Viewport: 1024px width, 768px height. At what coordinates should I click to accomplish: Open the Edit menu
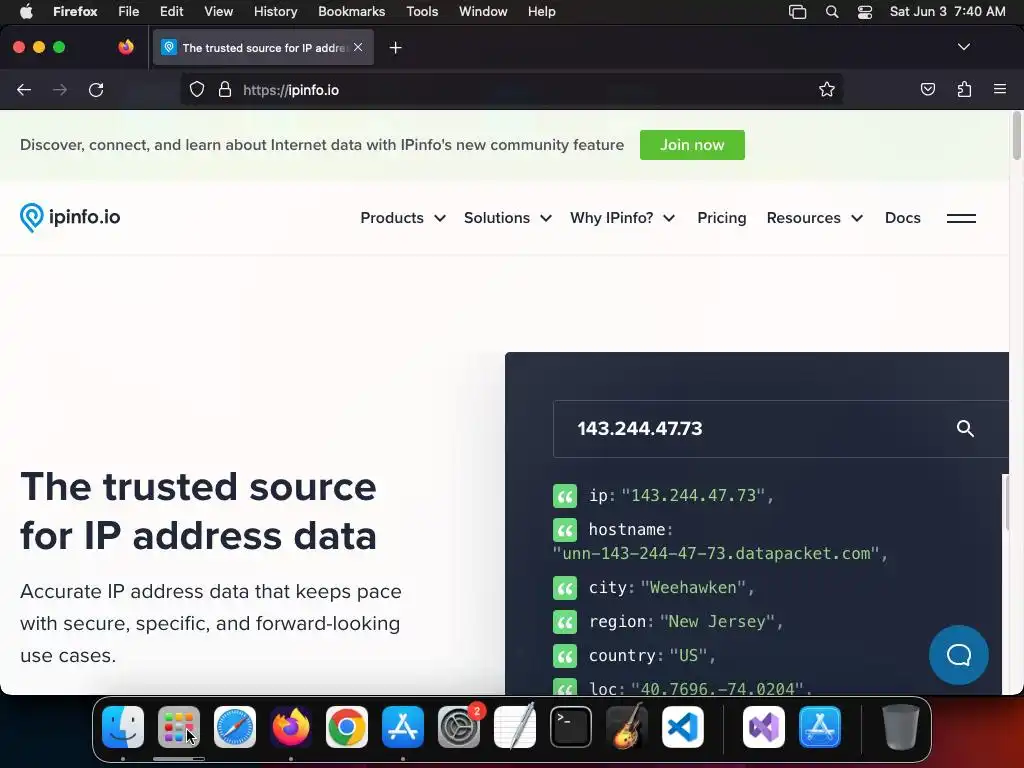tap(171, 12)
